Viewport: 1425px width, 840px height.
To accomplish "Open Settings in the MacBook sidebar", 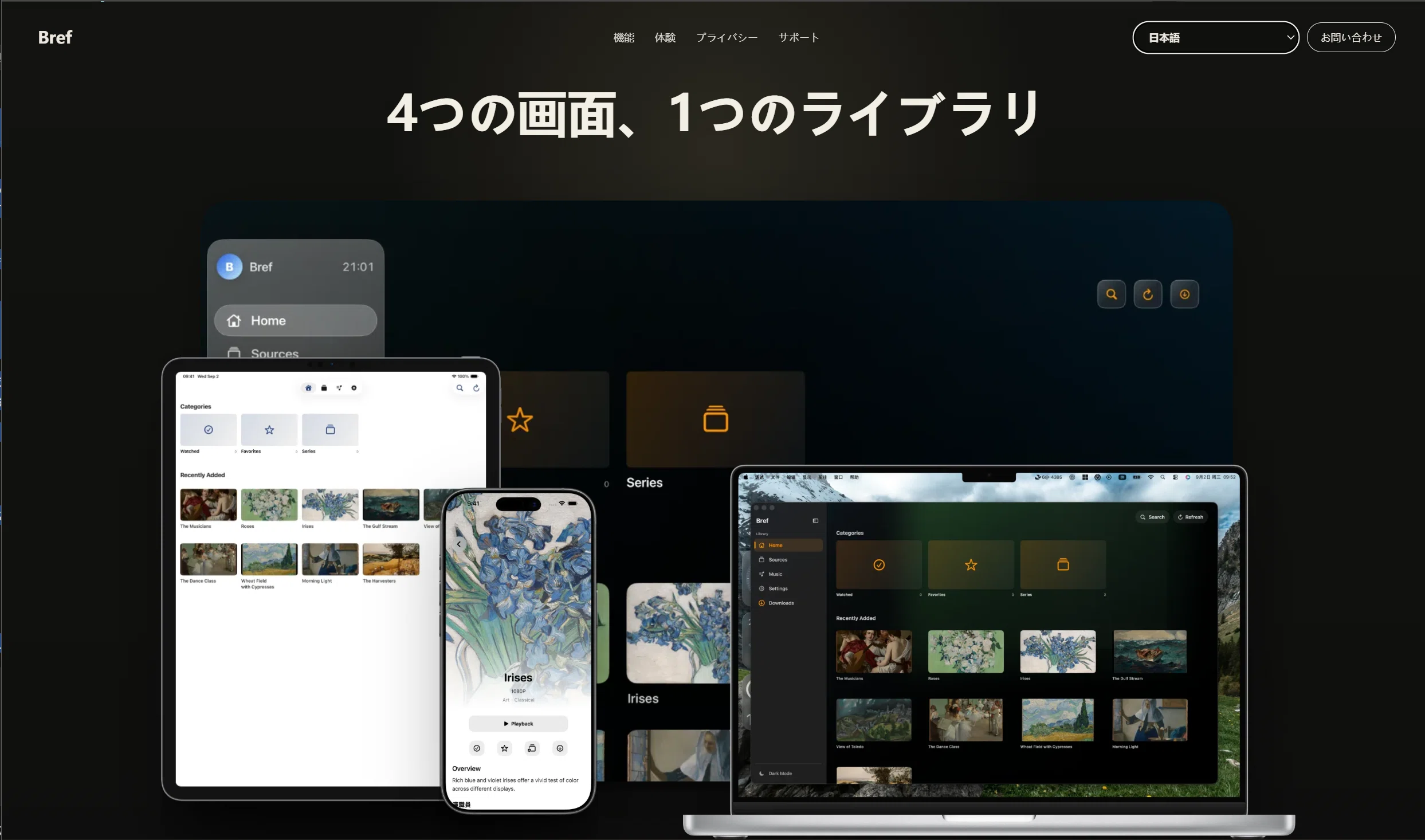I will [788, 588].
